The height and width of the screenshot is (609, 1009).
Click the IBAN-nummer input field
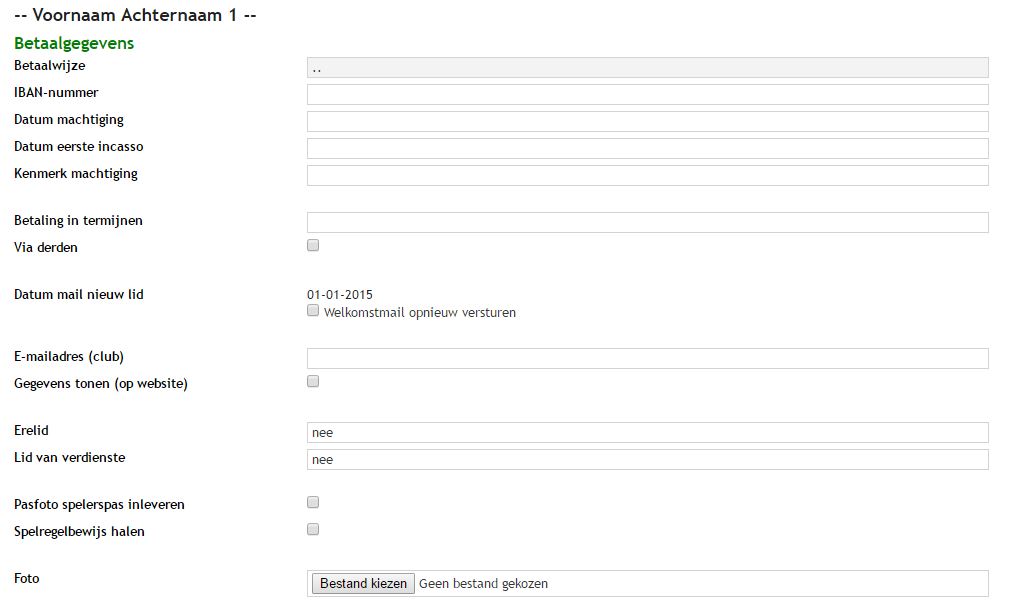[x=647, y=95]
